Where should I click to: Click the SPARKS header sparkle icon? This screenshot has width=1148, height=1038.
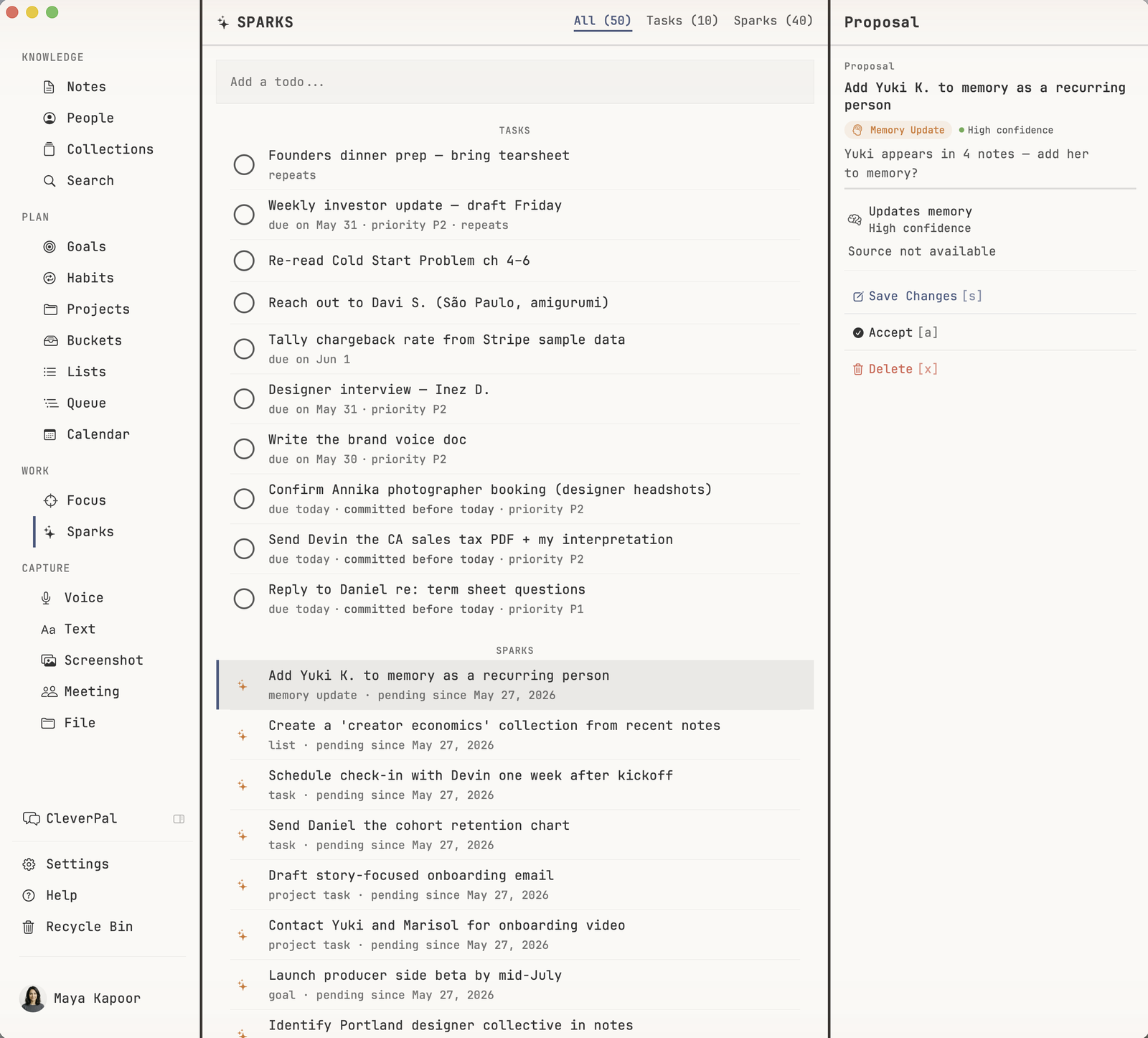pyautogui.click(x=223, y=22)
